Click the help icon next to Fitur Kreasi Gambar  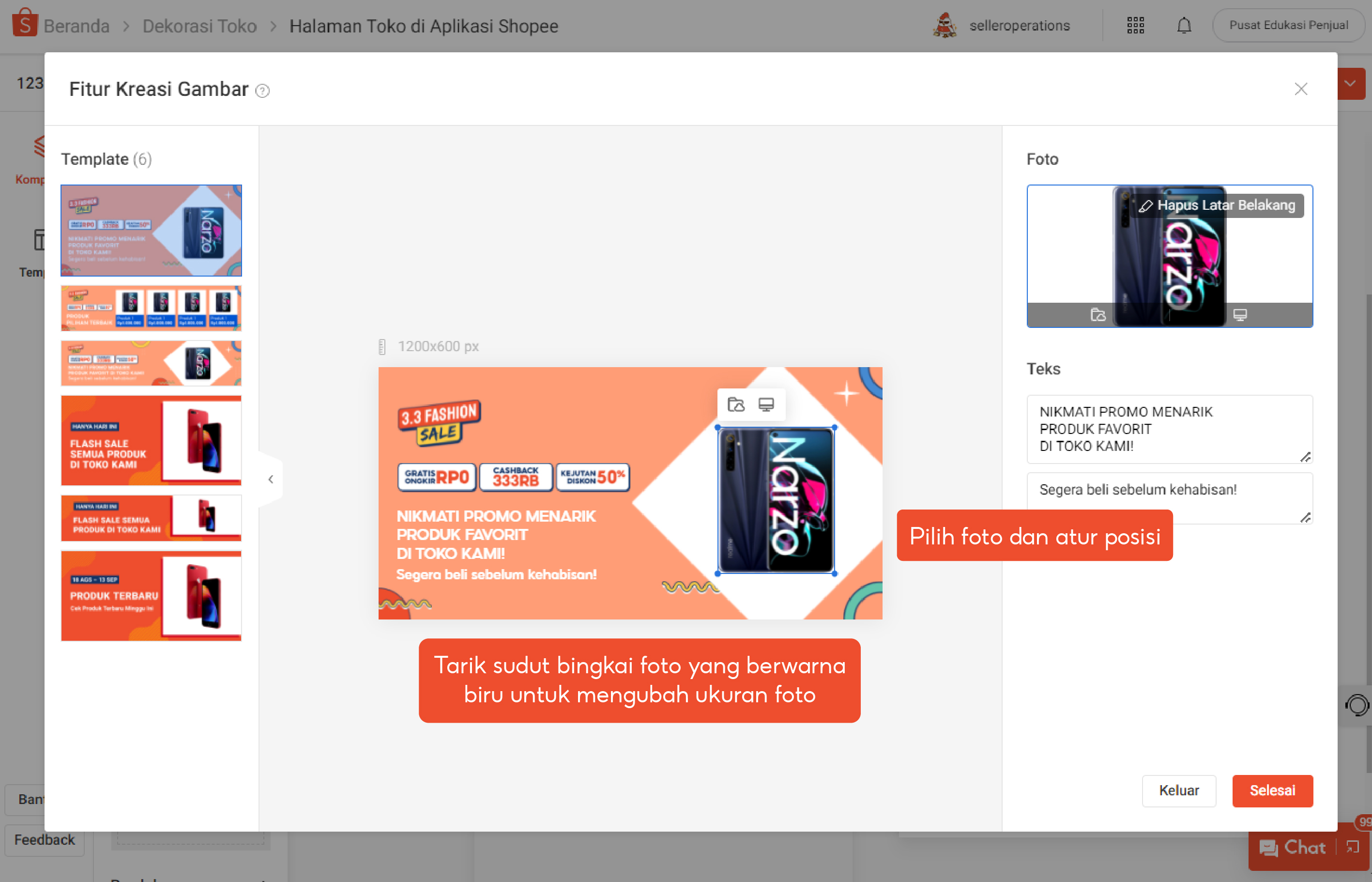point(262,91)
